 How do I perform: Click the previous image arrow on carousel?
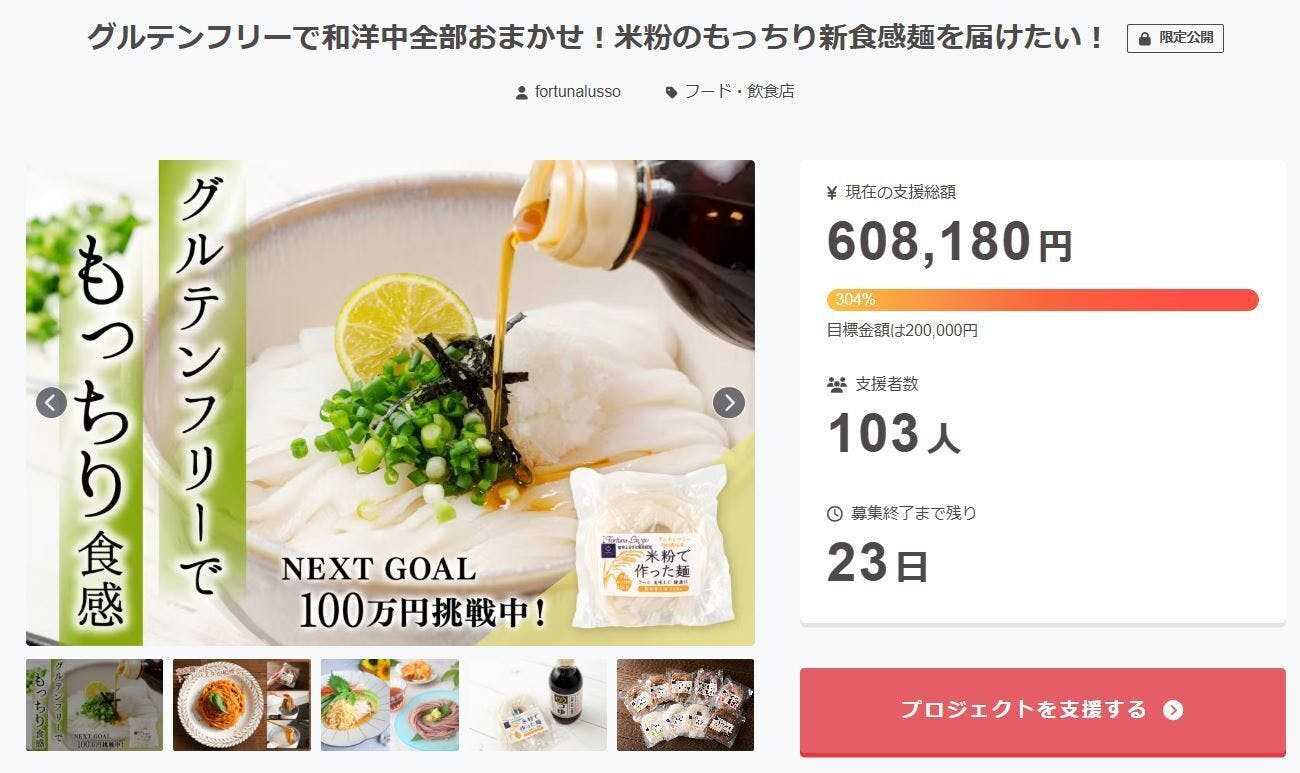point(51,403)
